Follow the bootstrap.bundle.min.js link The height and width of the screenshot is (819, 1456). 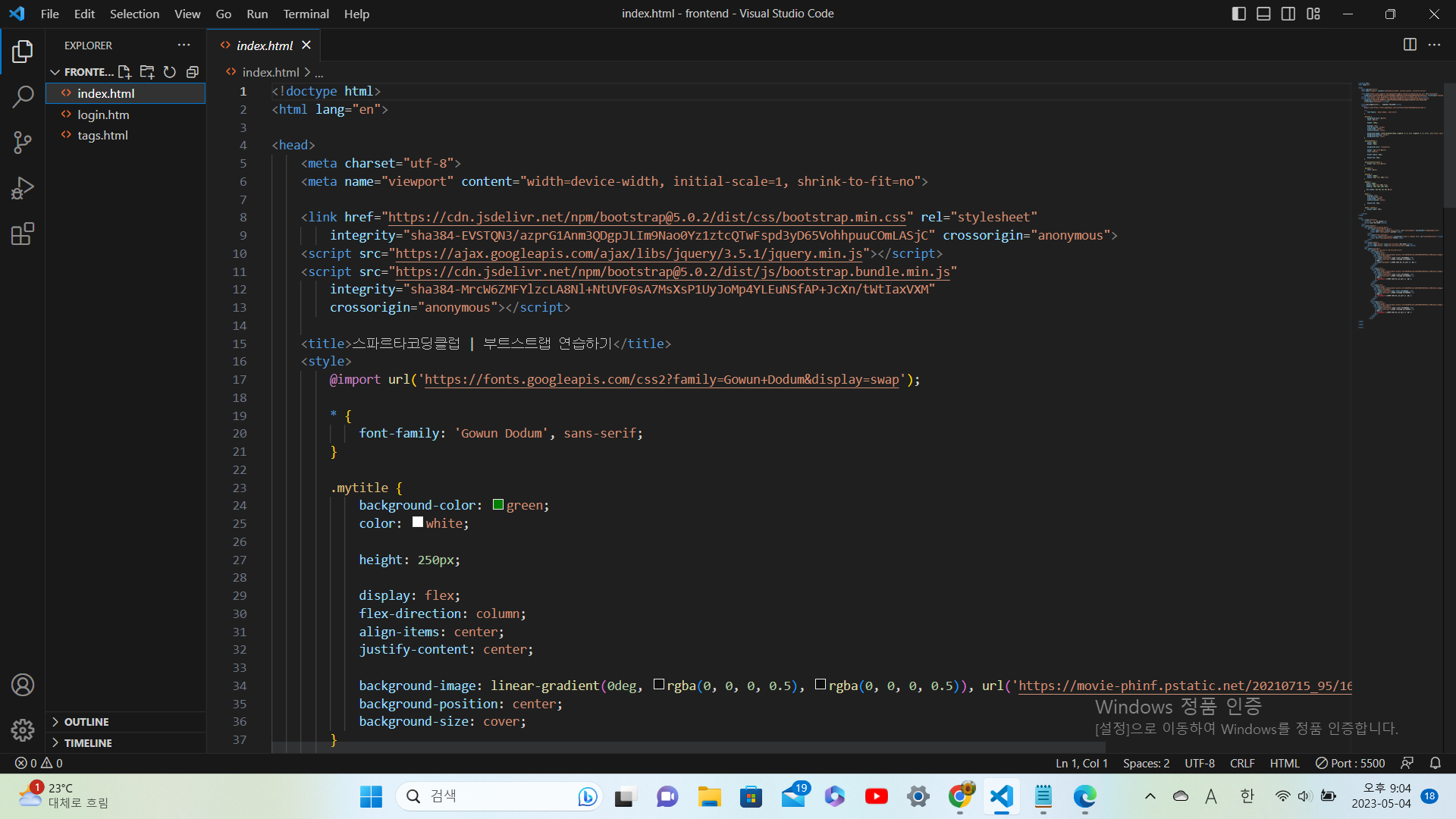673,271
